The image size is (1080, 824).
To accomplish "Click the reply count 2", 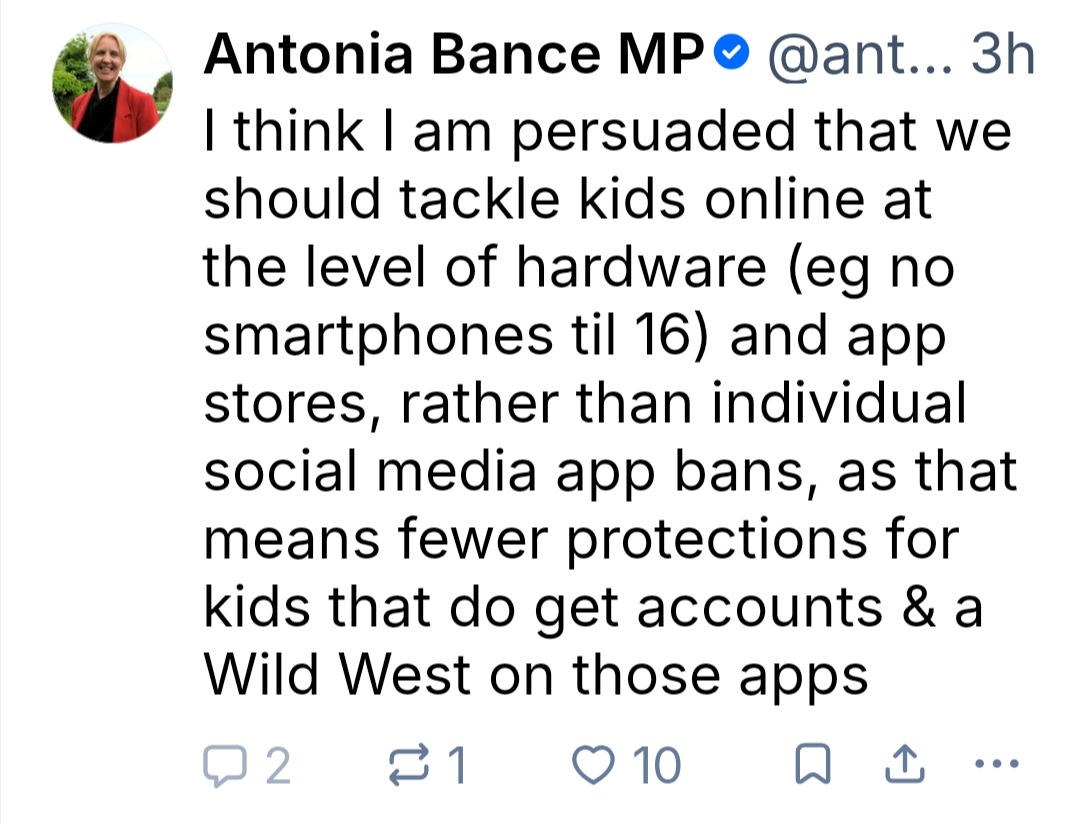I will (278, 767).
